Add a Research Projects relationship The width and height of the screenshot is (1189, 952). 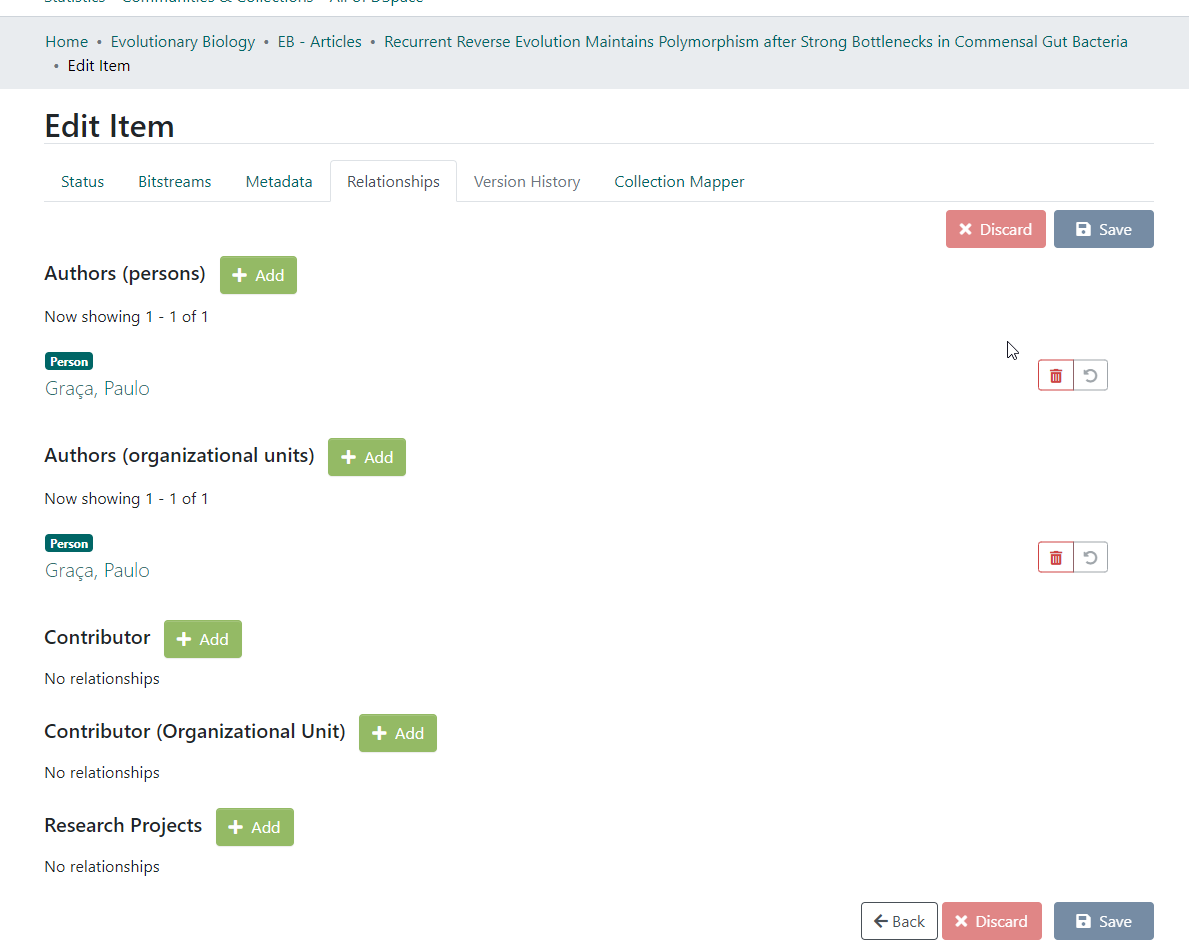(x=255, y=827)
